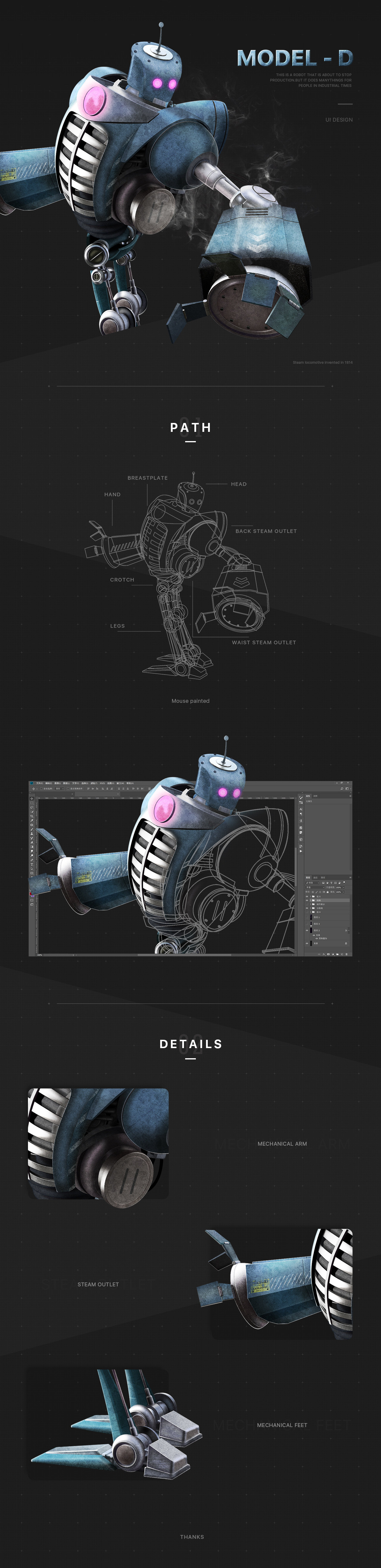Click the workspace switcher icon in Photoshop
This screenshot has height=1568, width=381.
(x=347, y=789)
